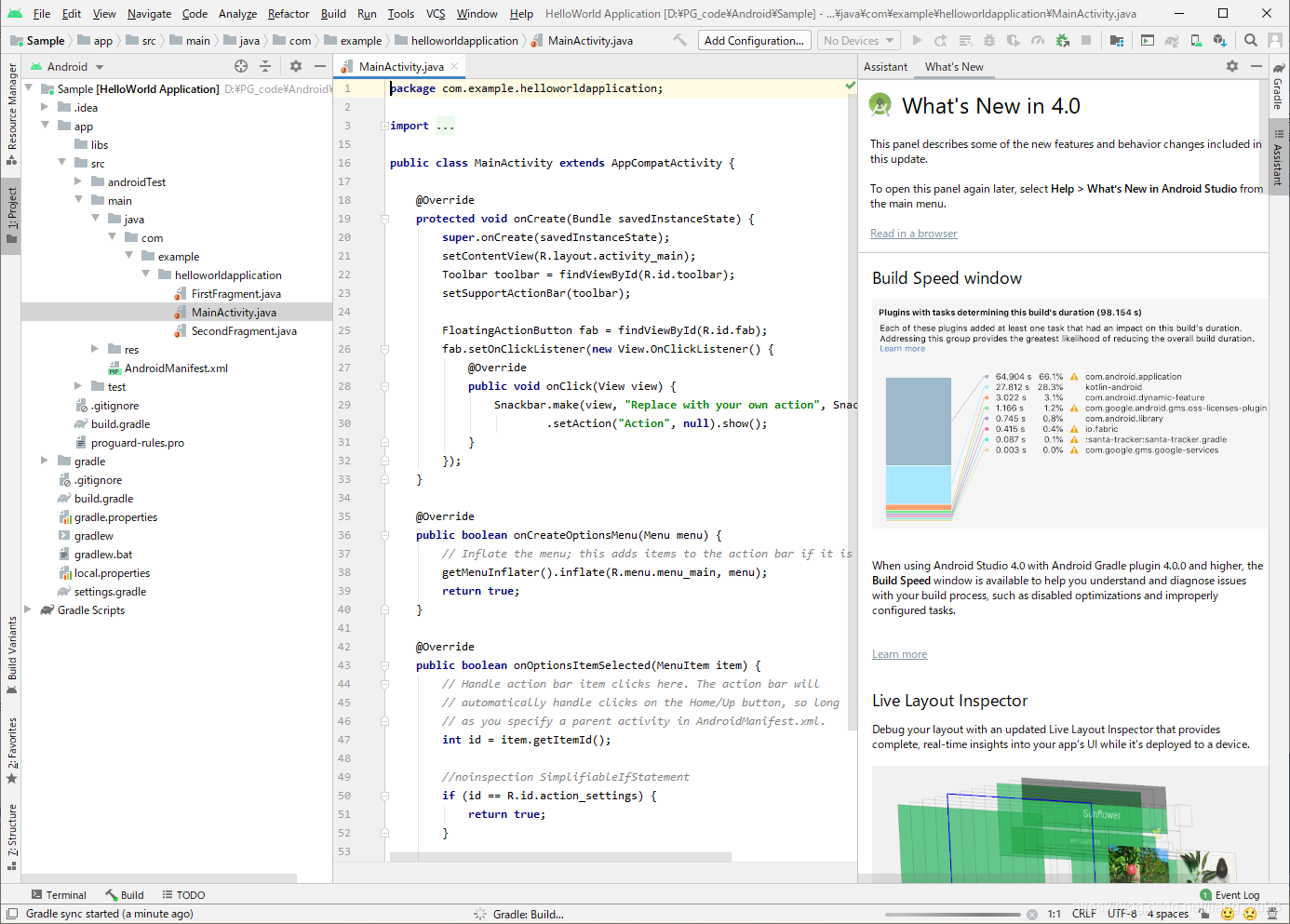Image resolution: width=1290 pixels, height=924 pixels.
Task: Open the Terminal tool window button
Action: (x=59, y=895)
